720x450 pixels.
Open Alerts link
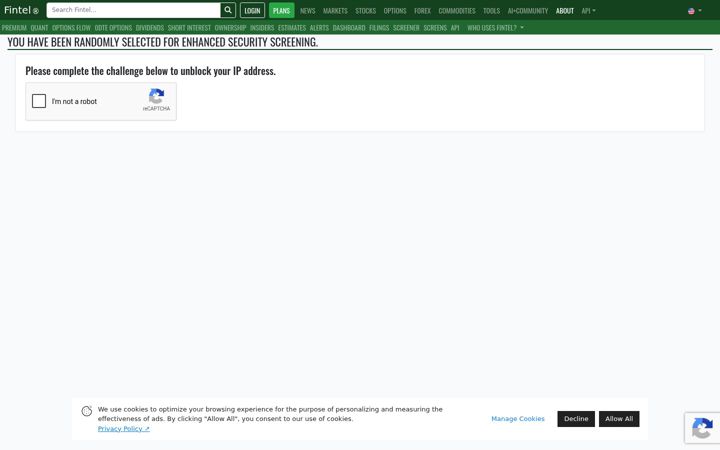pyautogui.click(x=319, y=28)
